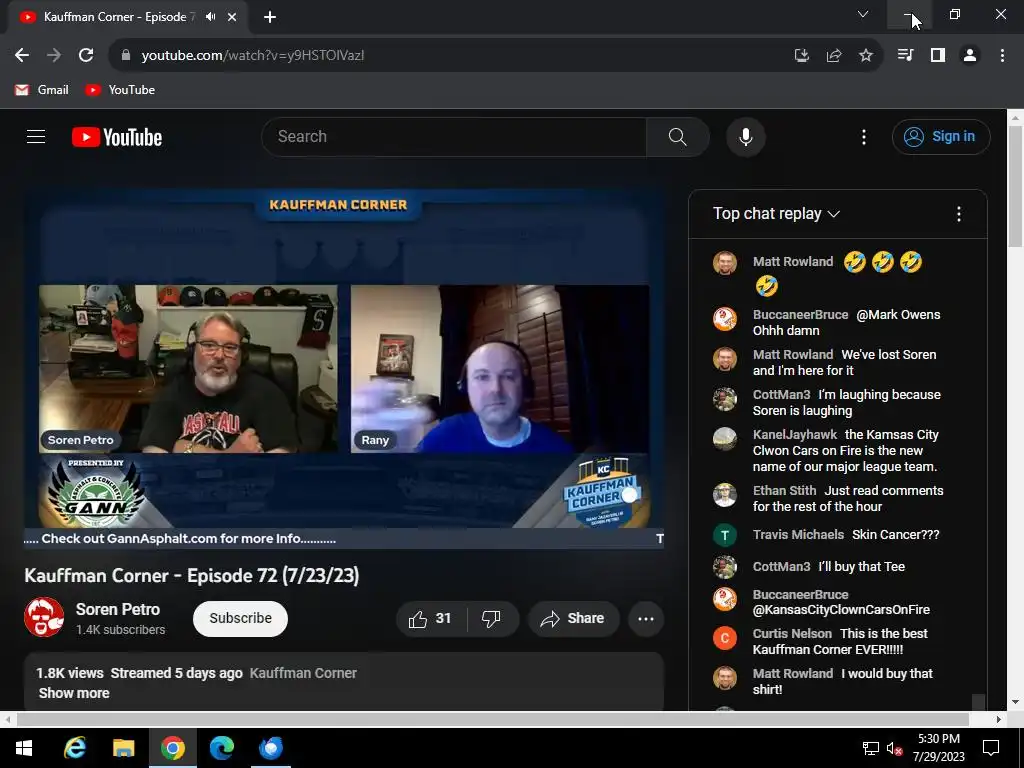Open browser media controls icon
Viewport: 1024px width, 768px height.
point(905,56)
